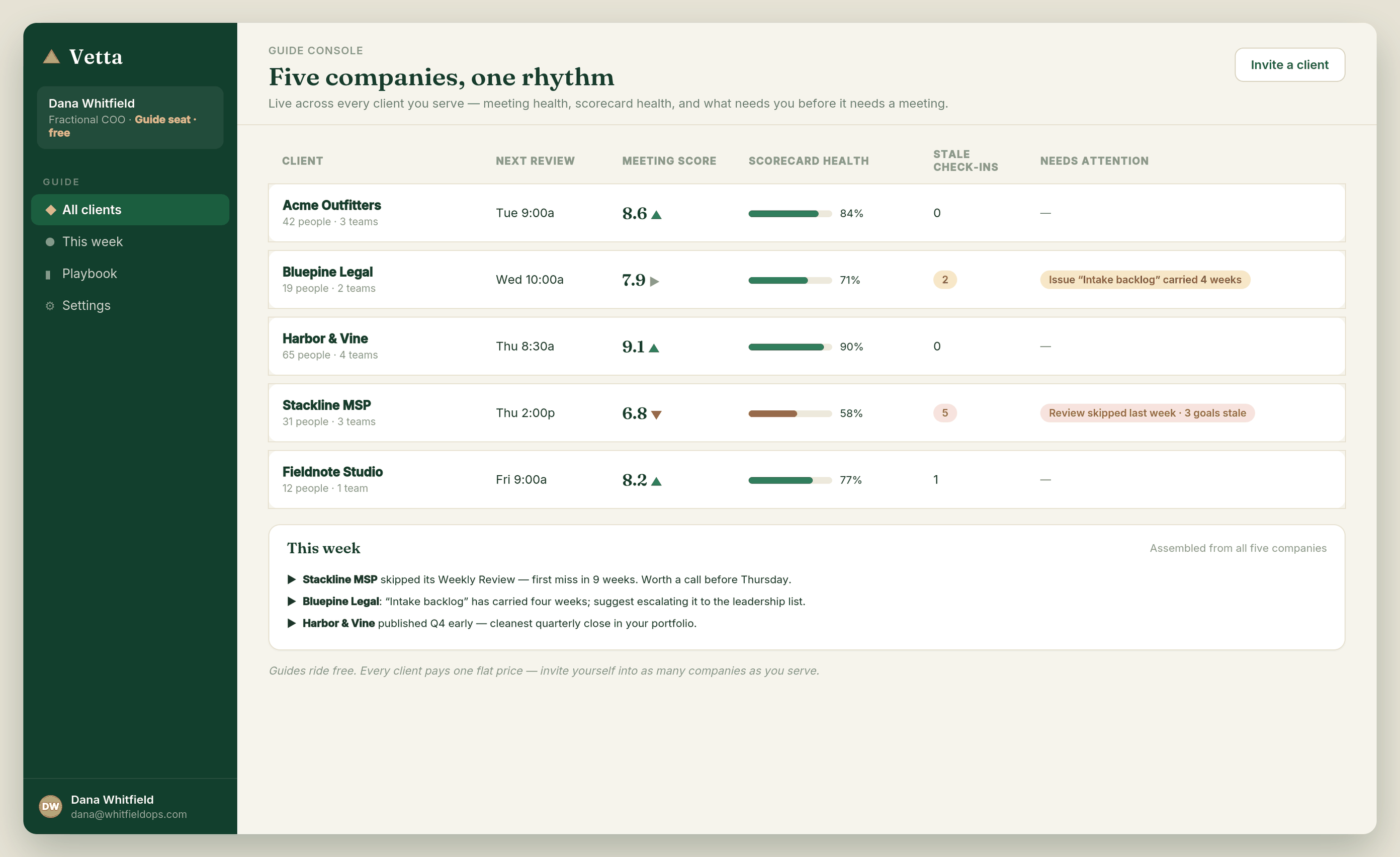
Task: Click the Scorecard Health column header
Action: [809, 161]
